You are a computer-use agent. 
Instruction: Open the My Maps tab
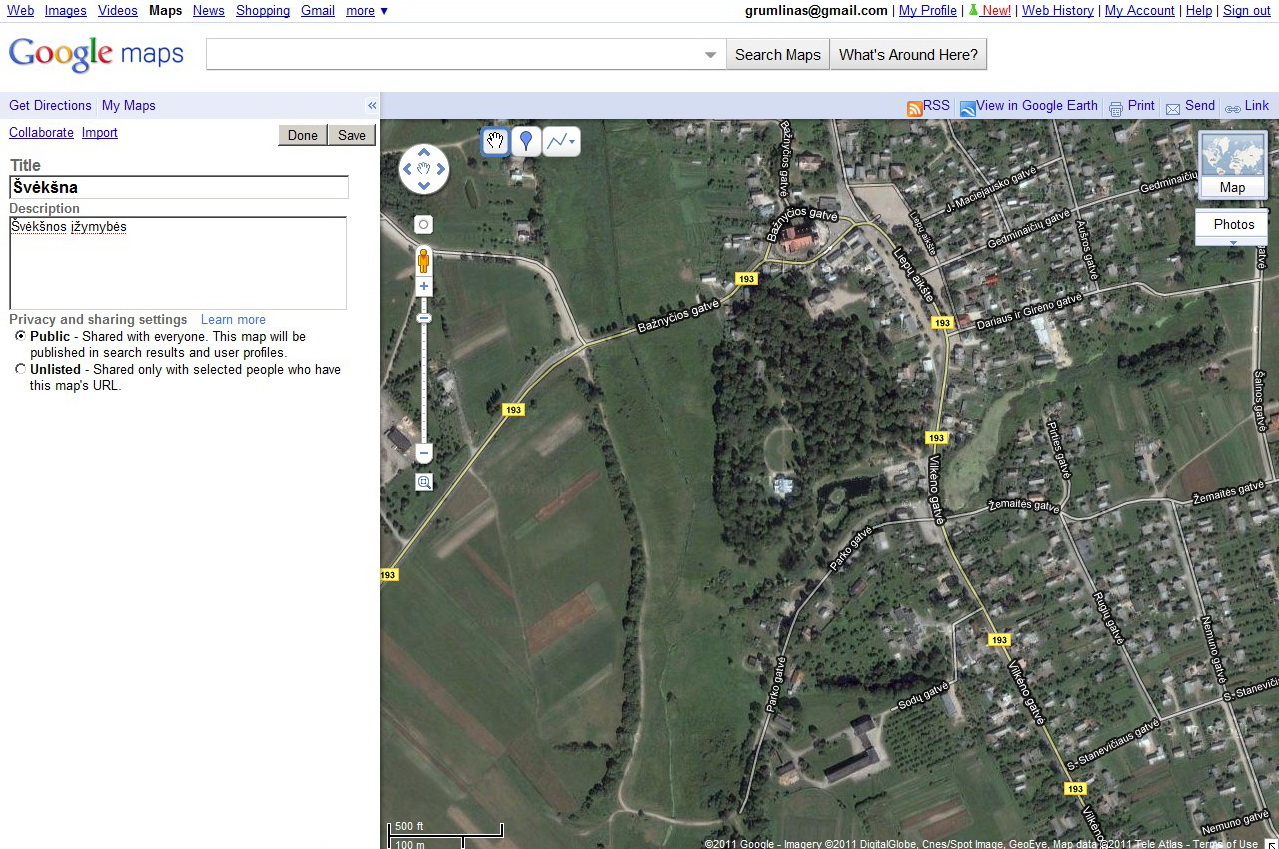click(x=129, y=106)
